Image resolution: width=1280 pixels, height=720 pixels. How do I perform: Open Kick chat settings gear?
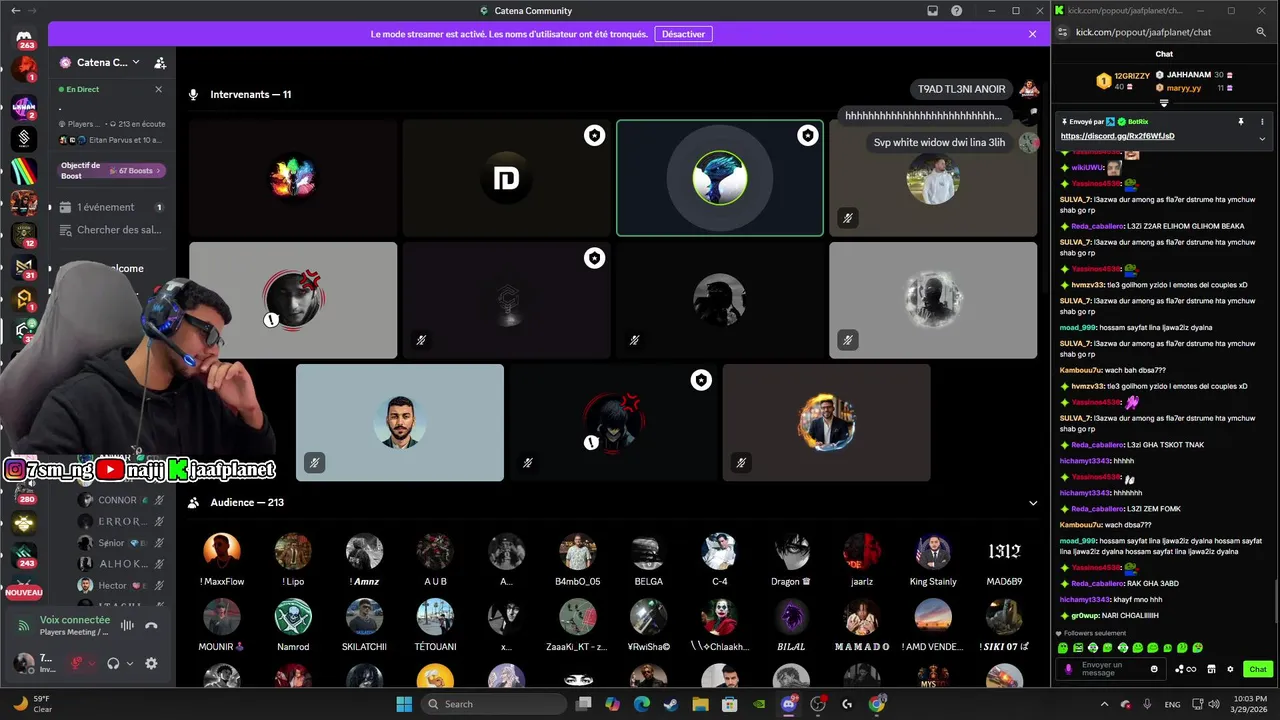point(1230,669)
